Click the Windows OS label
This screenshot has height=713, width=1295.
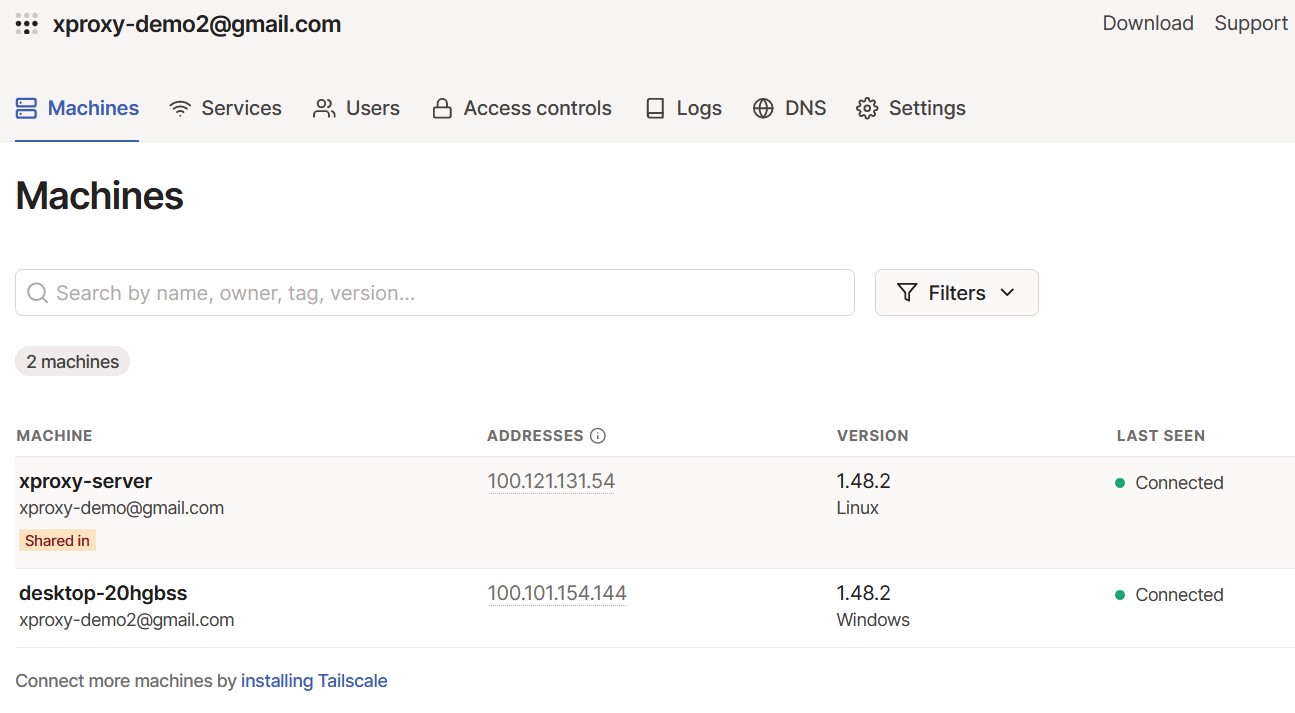pyautogui.click(x=873, y=620)
